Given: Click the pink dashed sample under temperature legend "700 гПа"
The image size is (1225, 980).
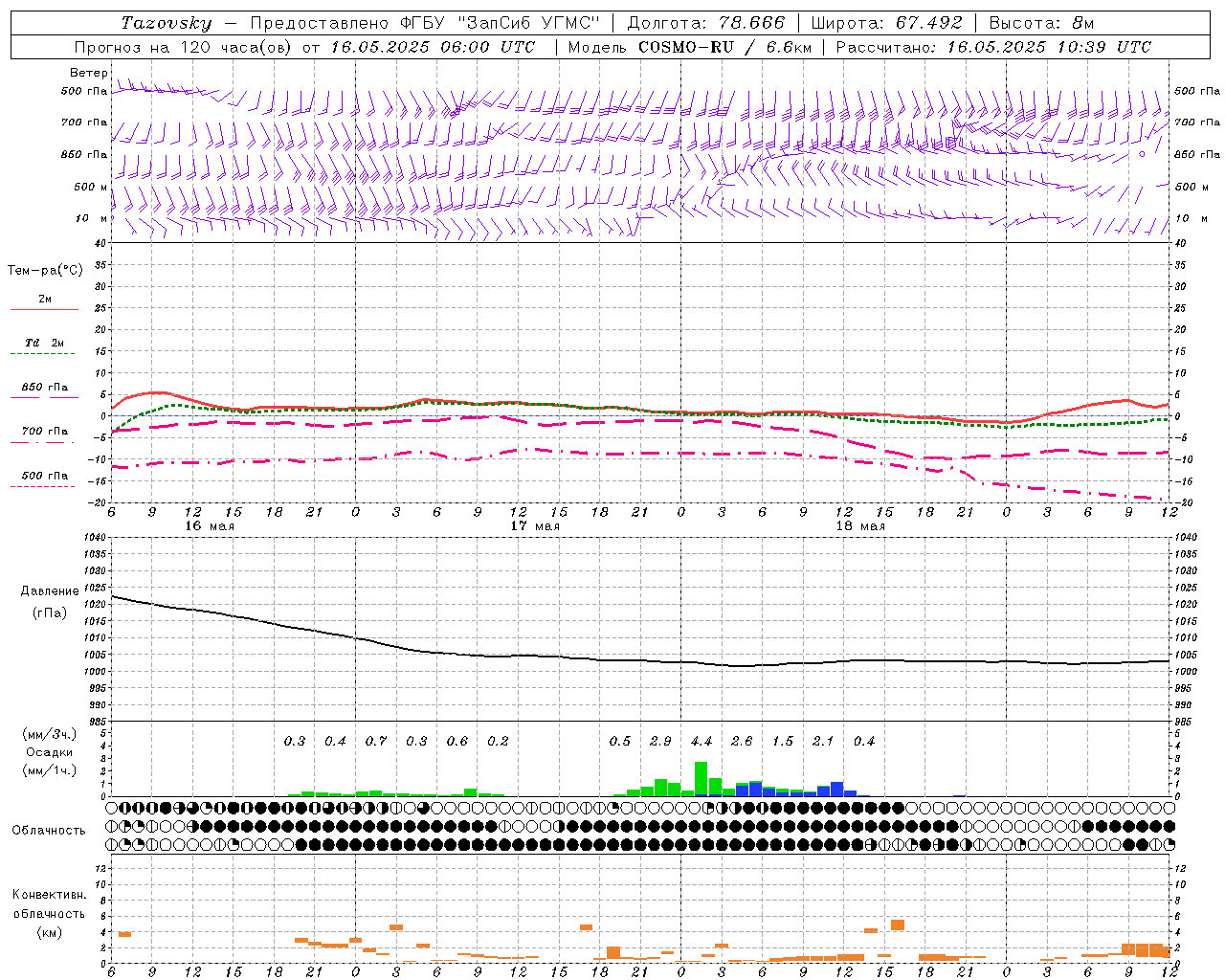Looking at the screenshot, I should click(42, 442).
